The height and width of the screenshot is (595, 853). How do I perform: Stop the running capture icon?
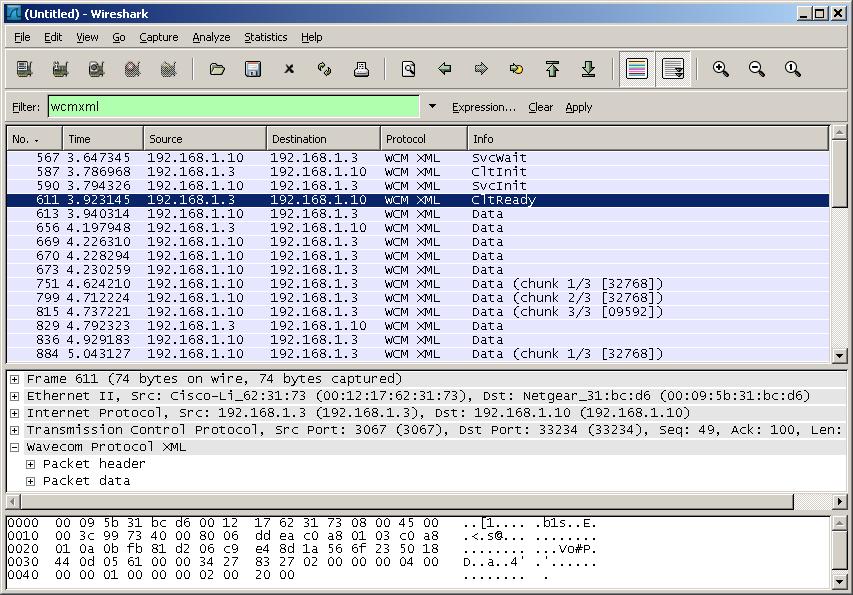point(132,69)
